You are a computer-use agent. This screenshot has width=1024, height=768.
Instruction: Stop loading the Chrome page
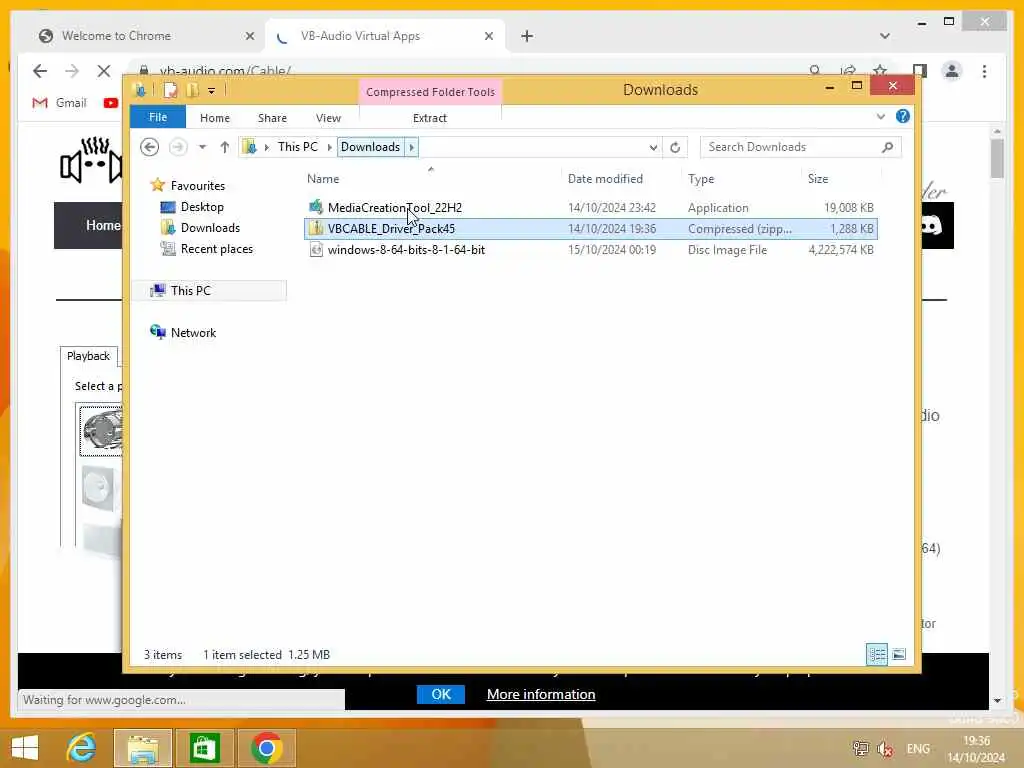[103, 71]
